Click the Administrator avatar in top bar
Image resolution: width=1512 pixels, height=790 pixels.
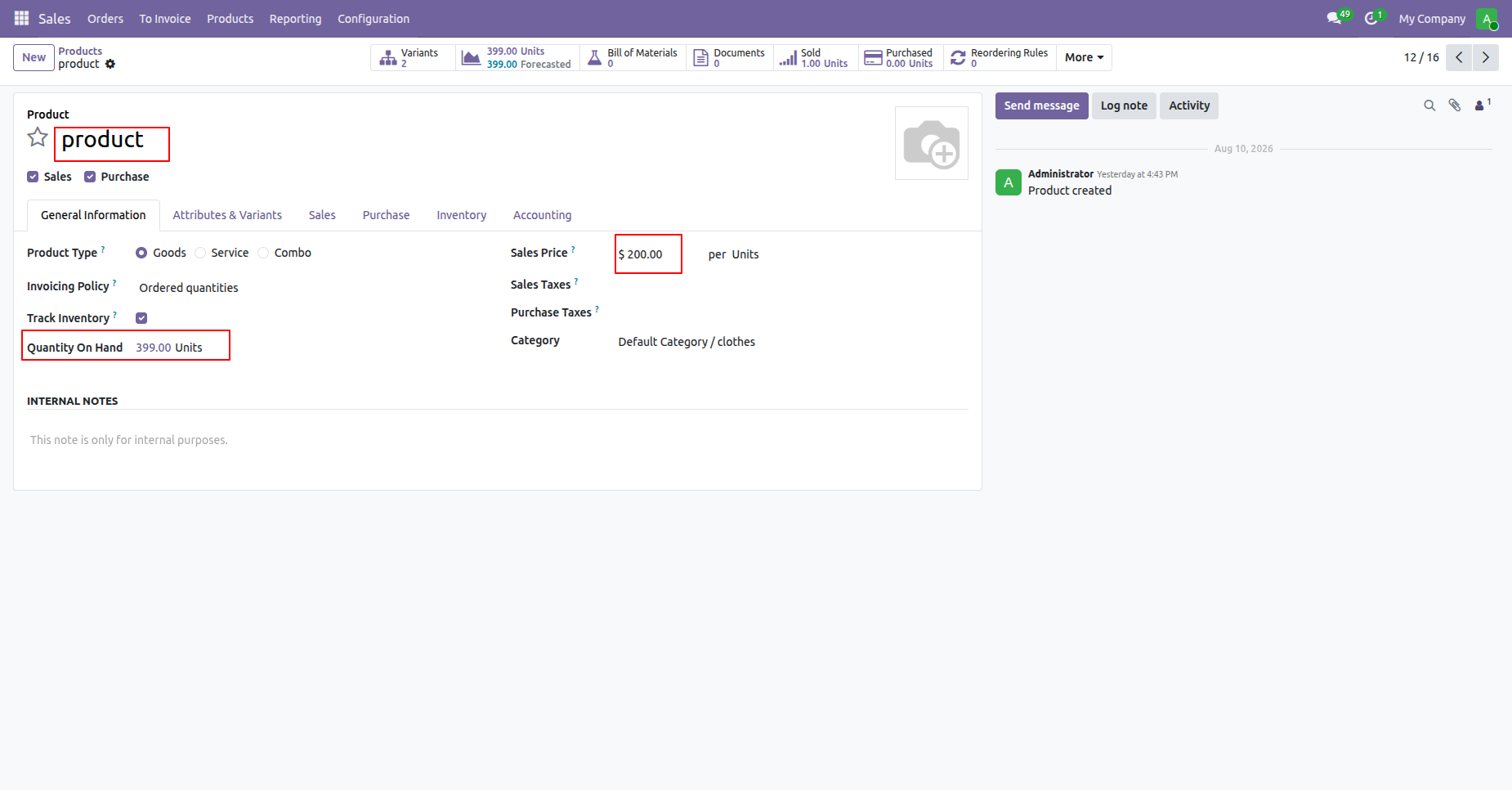click(1487, 19)
